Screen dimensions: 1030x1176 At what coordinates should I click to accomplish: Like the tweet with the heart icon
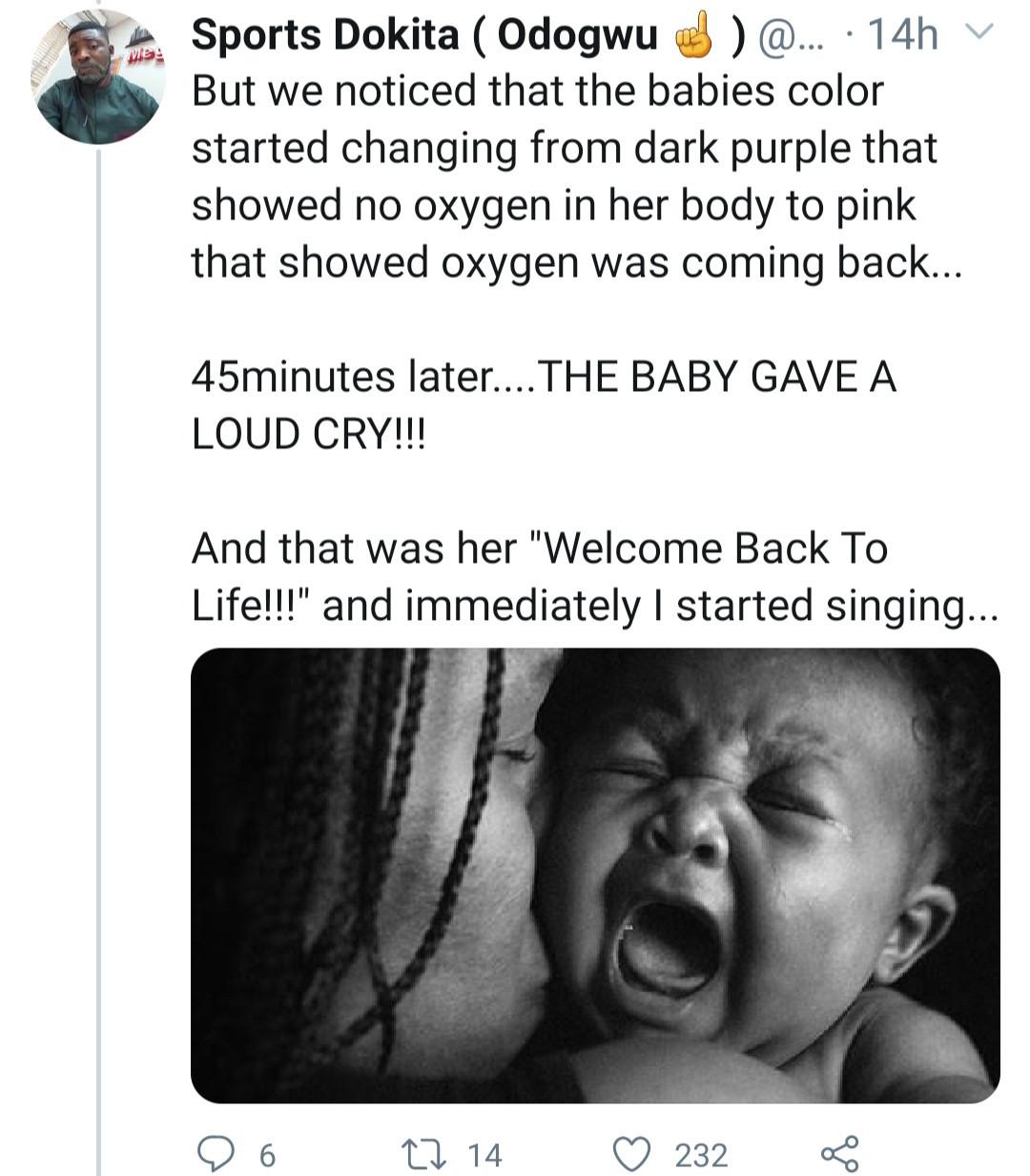[631, 1154]
